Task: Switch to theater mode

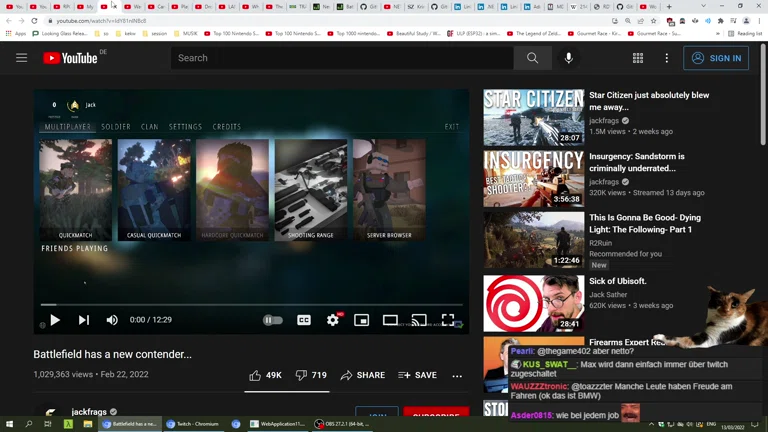Action: (x=390, y=320)
